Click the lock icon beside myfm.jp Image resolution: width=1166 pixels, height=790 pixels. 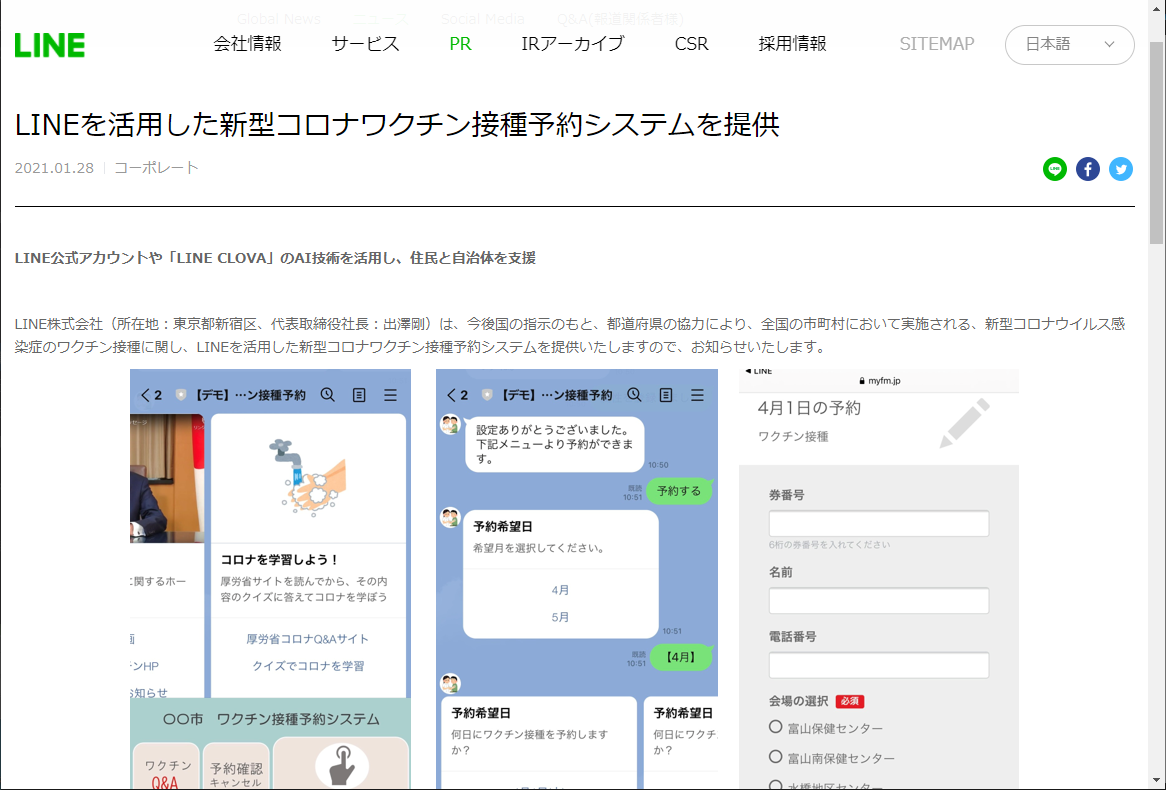(x=862, y=380)
